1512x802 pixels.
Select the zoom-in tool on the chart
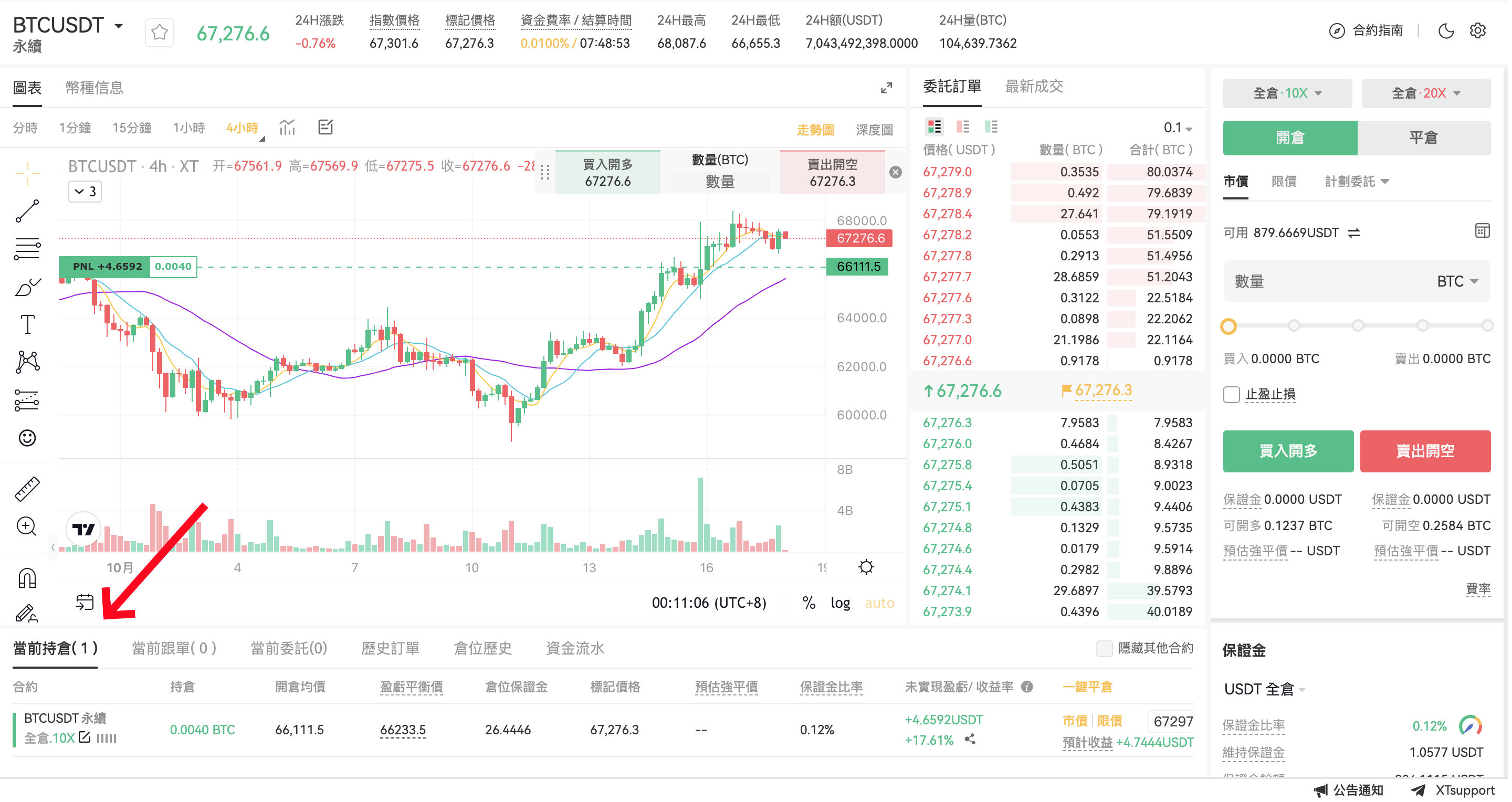[26, 526]
